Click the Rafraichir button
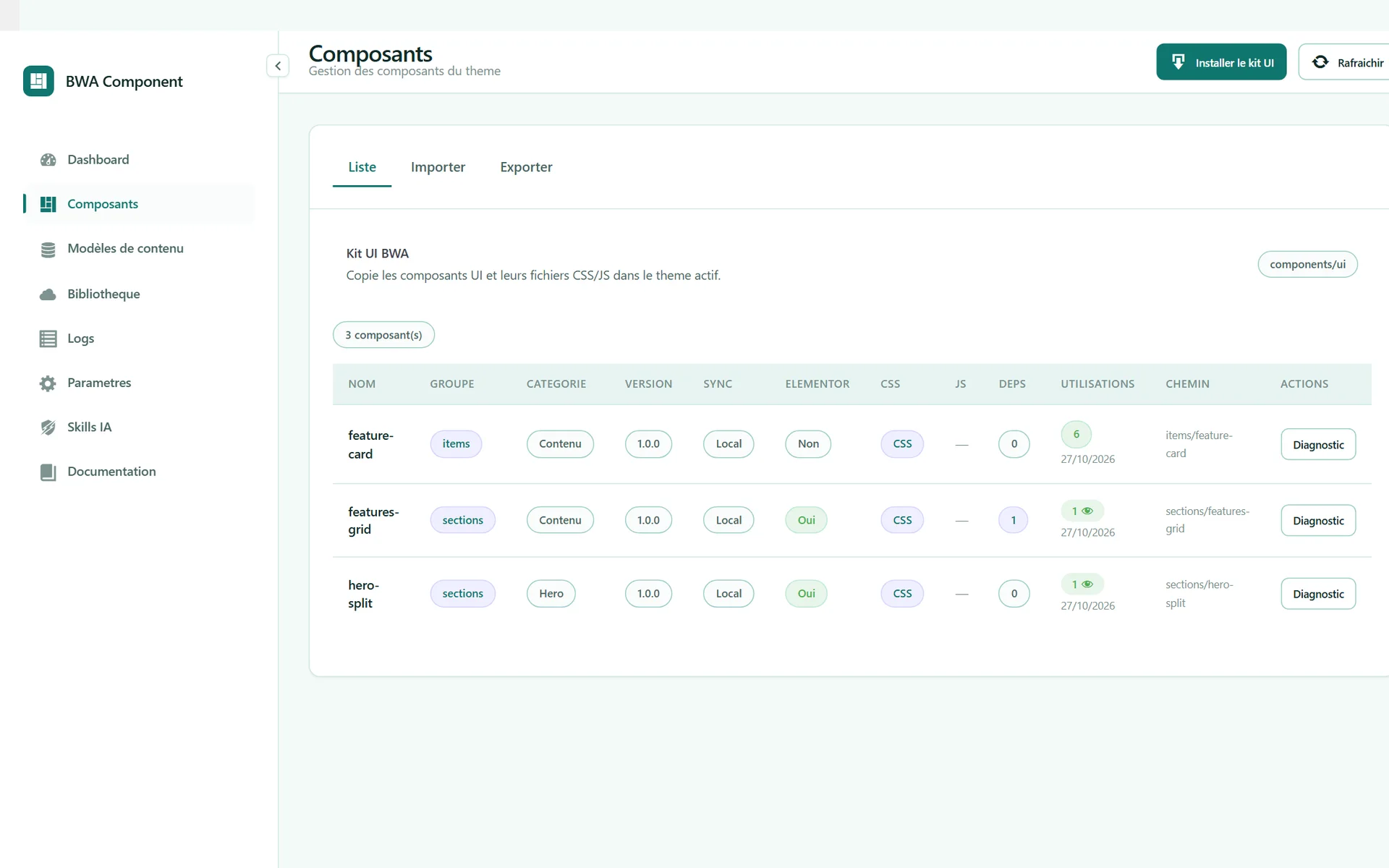The image size is (1389, 868). point(1344,62)
